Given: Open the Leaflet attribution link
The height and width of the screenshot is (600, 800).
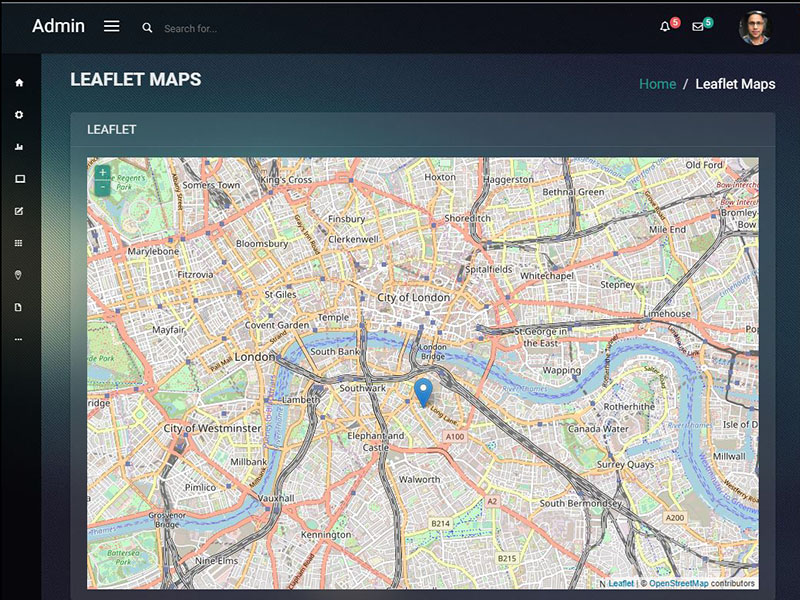Looking at the screenshot, I should [621, 583].
